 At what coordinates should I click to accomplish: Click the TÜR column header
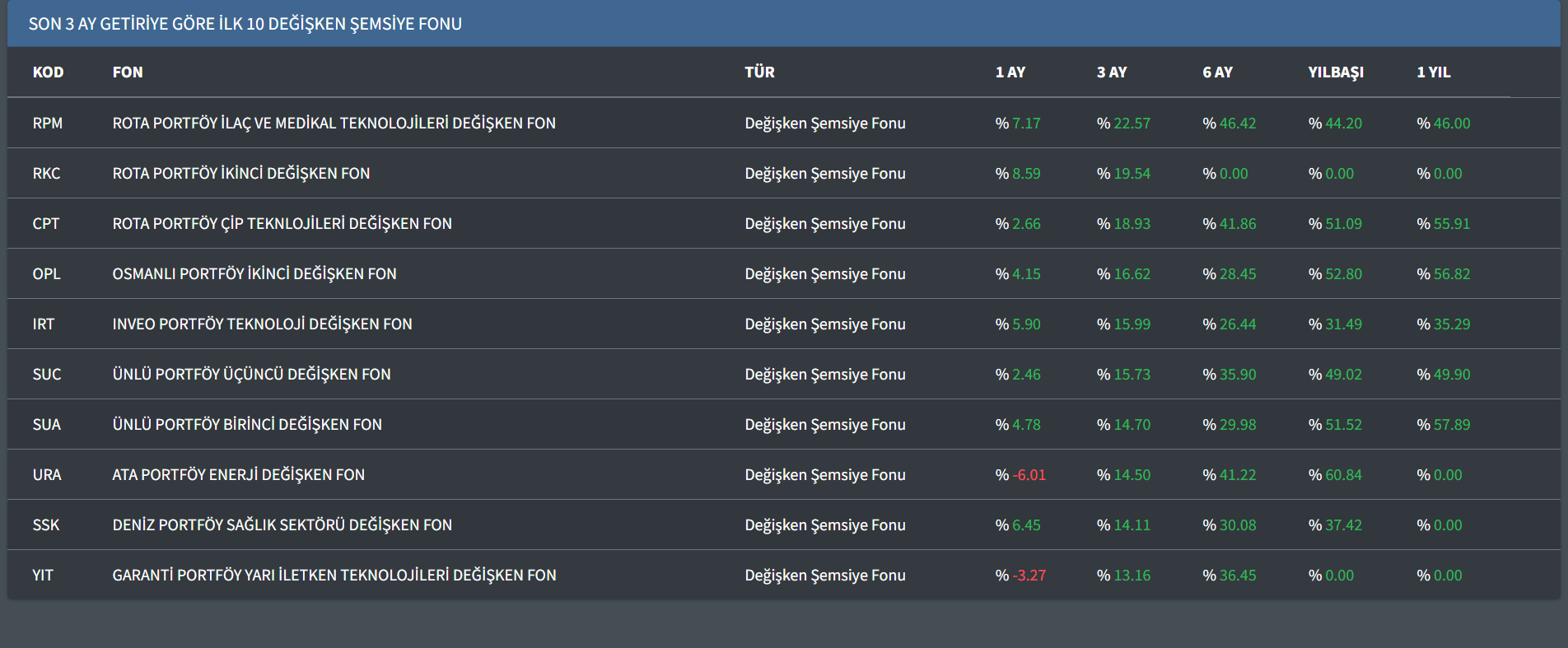(x=759, y=72)
